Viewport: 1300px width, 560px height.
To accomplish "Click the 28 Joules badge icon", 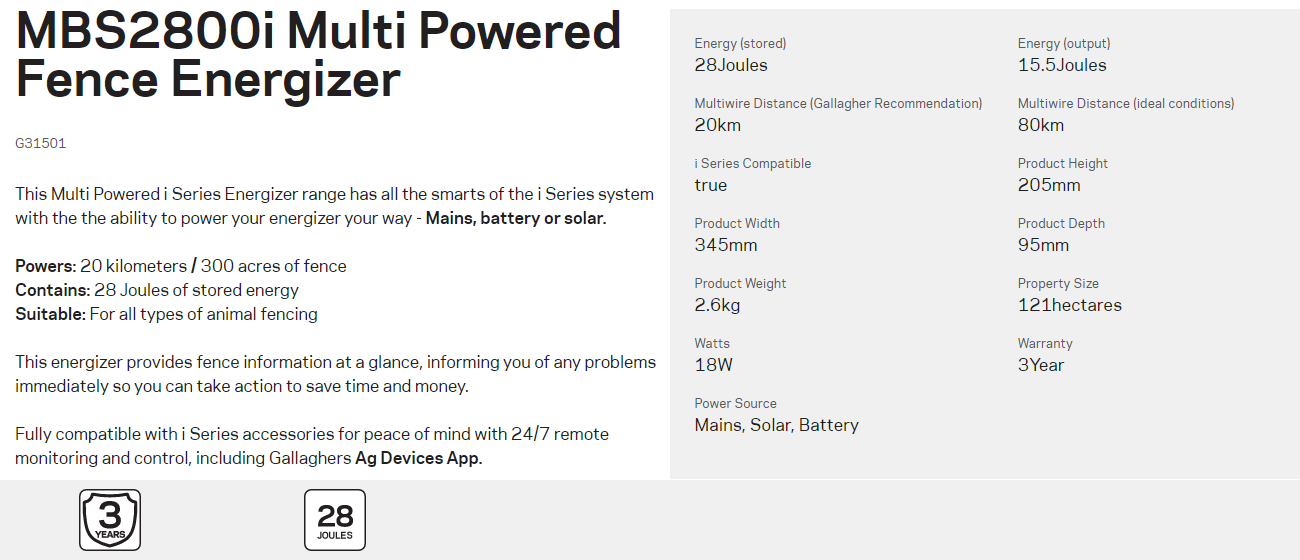I will coord(335,520).
